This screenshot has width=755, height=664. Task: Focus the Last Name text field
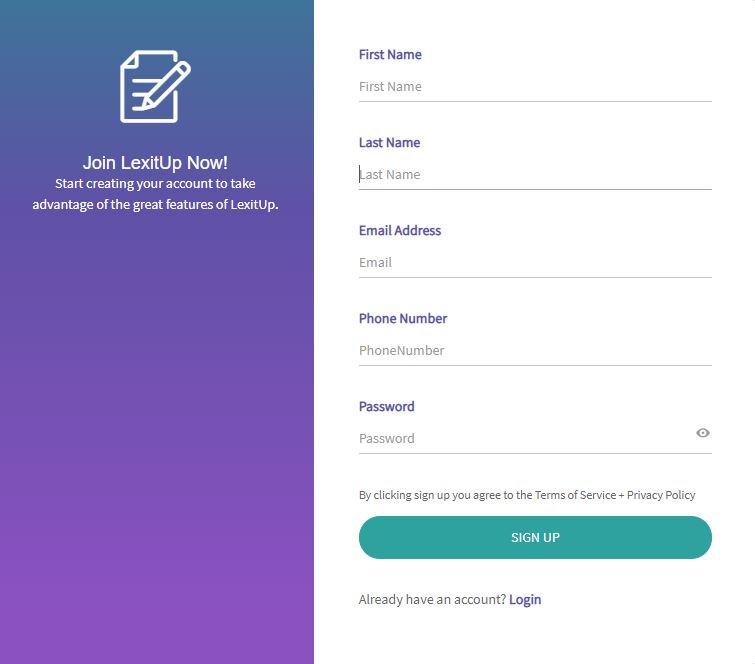point(535,175)
